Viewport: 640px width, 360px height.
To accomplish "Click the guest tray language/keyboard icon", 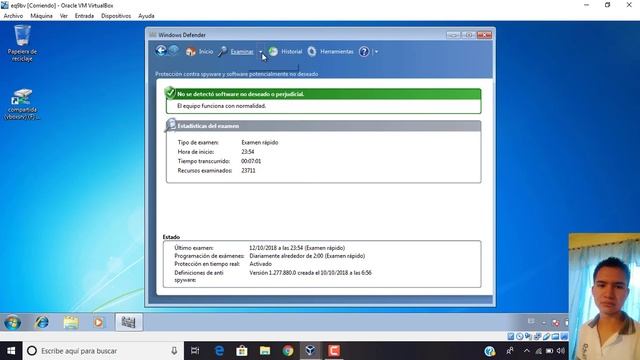I will pyautogui.click(x=531, y=321).
